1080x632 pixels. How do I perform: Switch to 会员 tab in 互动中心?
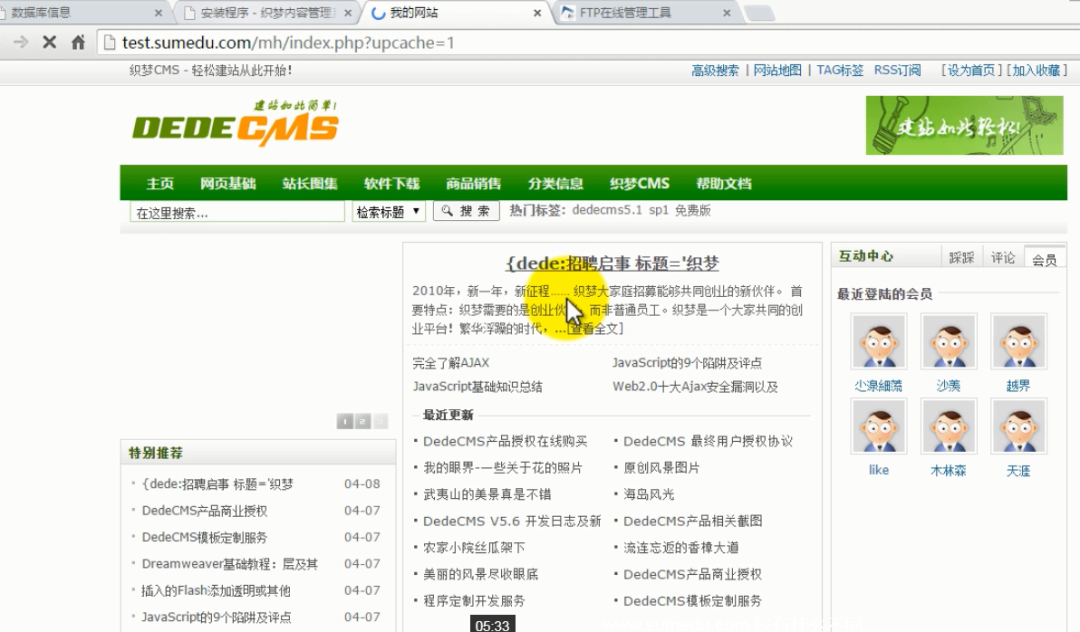[x=1044, y=258]
